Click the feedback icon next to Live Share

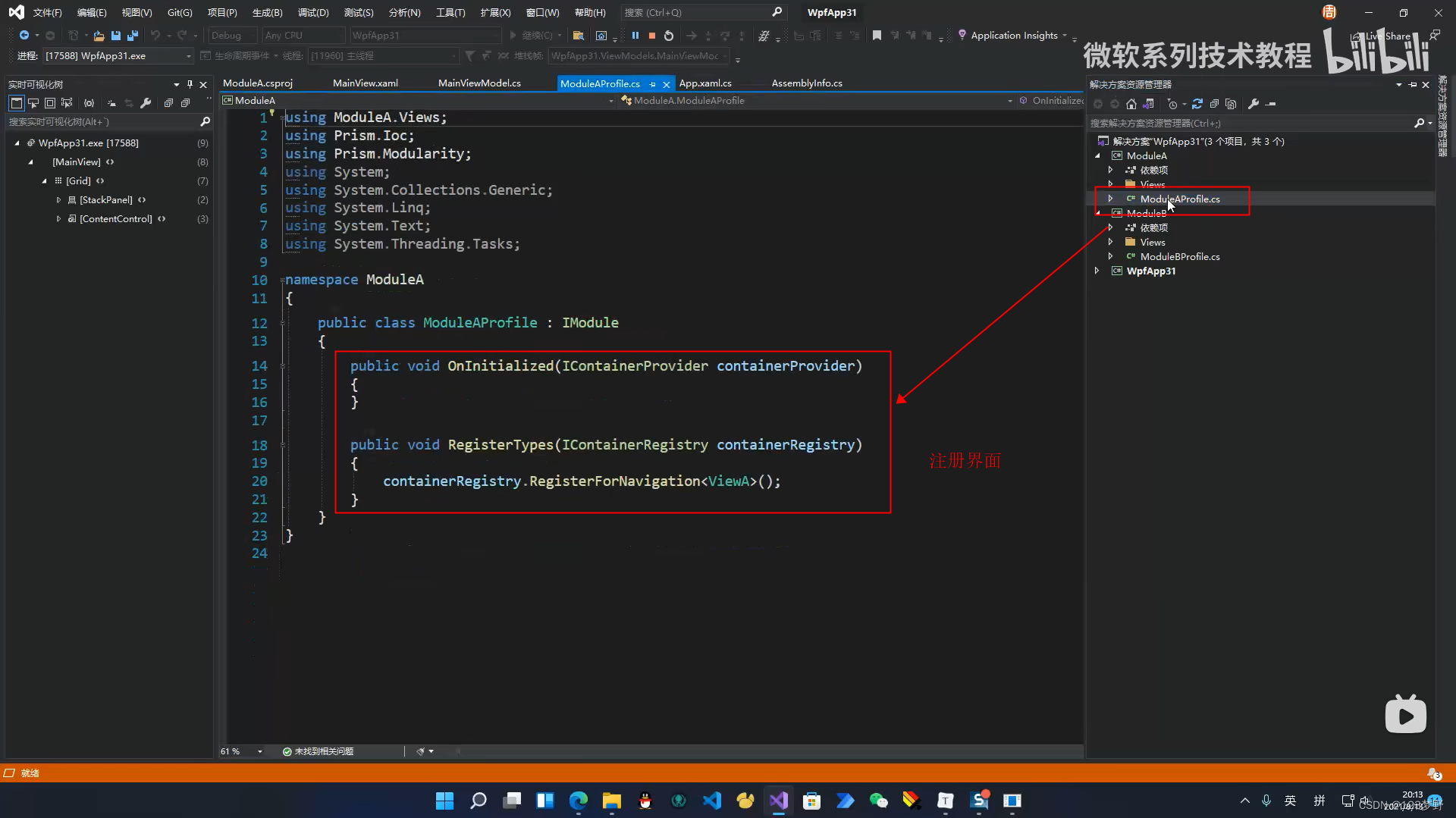(x=1435, y=36)
